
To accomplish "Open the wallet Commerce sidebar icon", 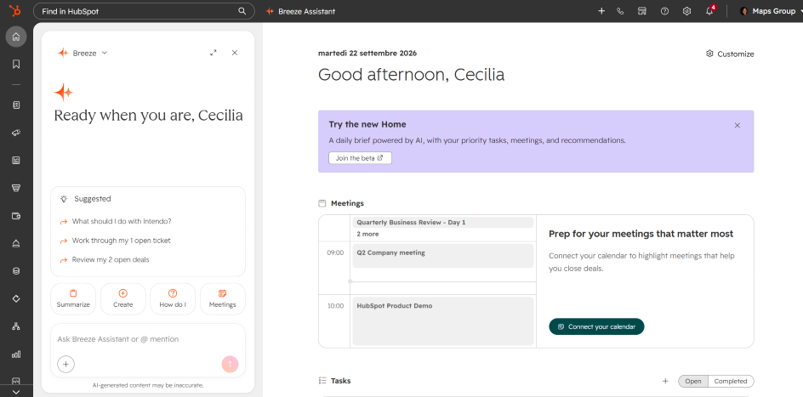I will pyautogui.click(x=16, y=216).
